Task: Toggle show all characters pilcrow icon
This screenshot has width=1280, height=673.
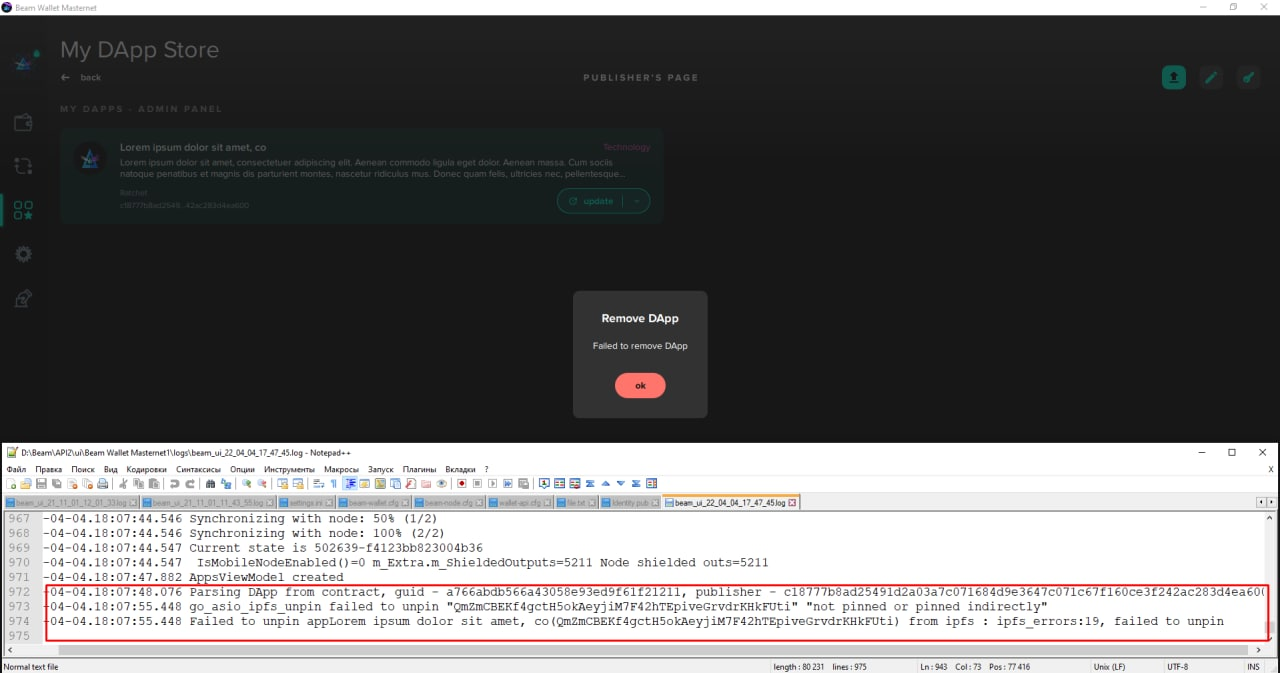Action: (334, 483)
